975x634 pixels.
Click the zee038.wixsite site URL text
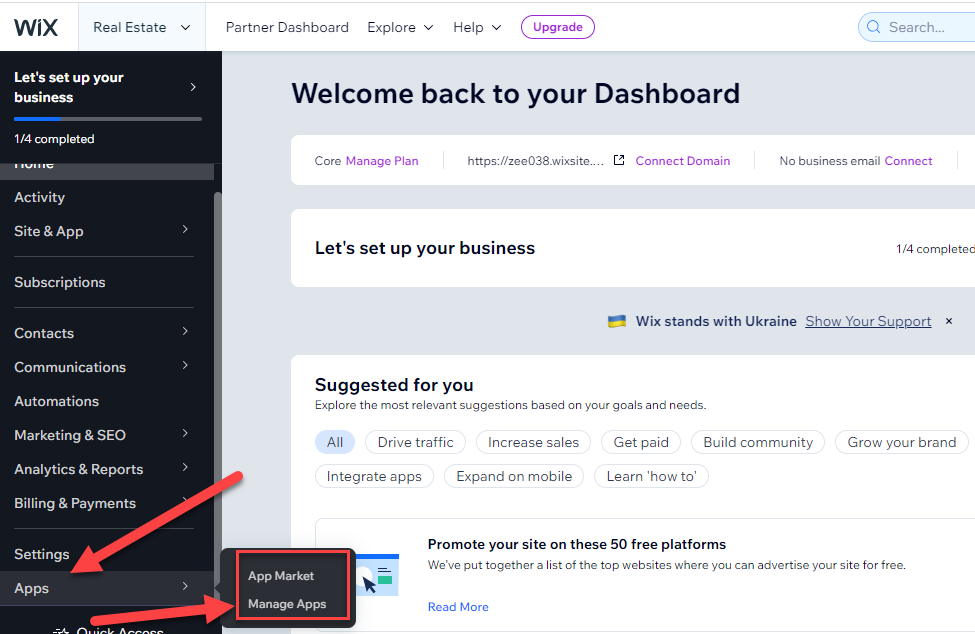pos(535,161)
